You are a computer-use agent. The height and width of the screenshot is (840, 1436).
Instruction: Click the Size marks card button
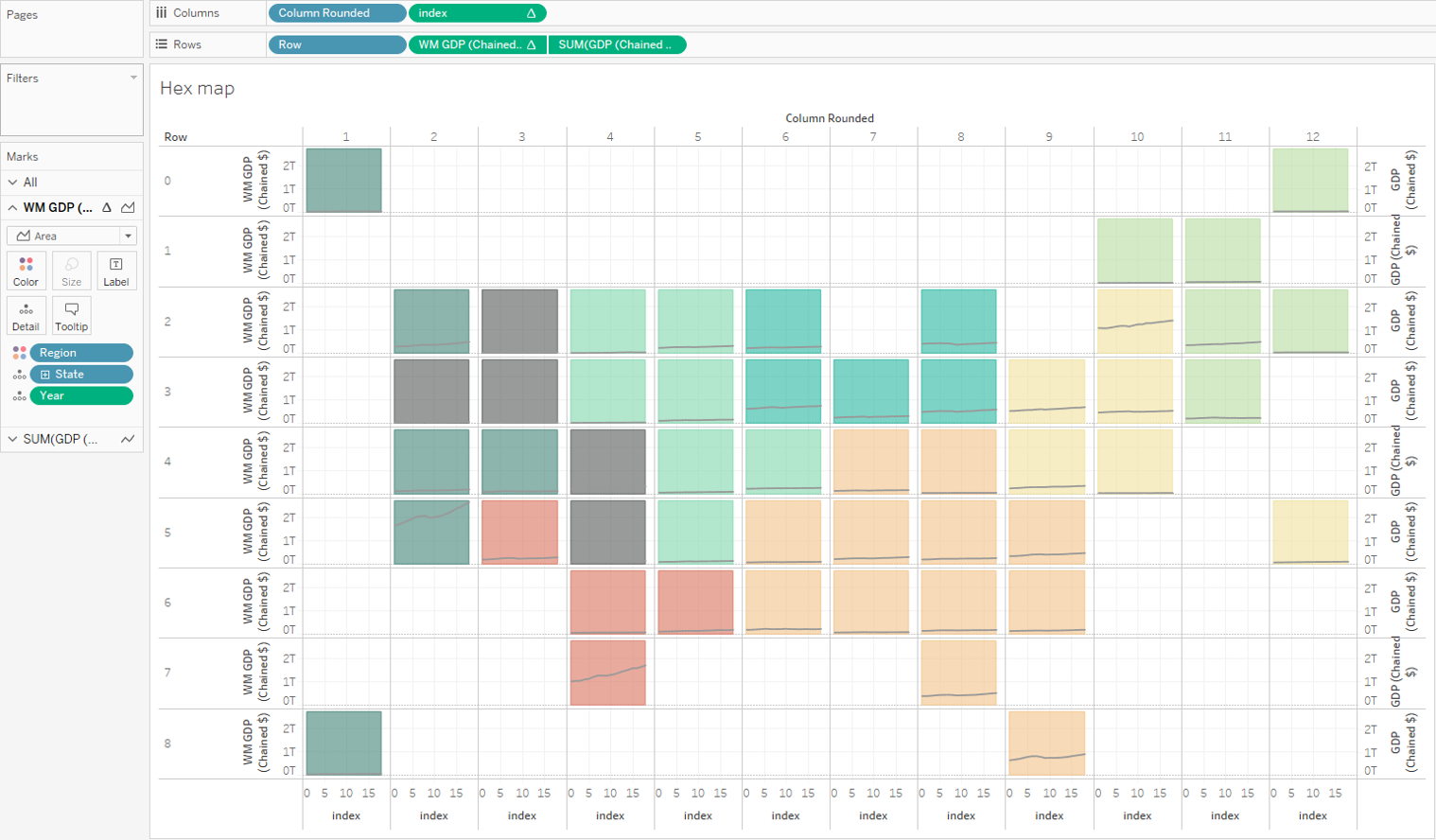click(71, 271)
